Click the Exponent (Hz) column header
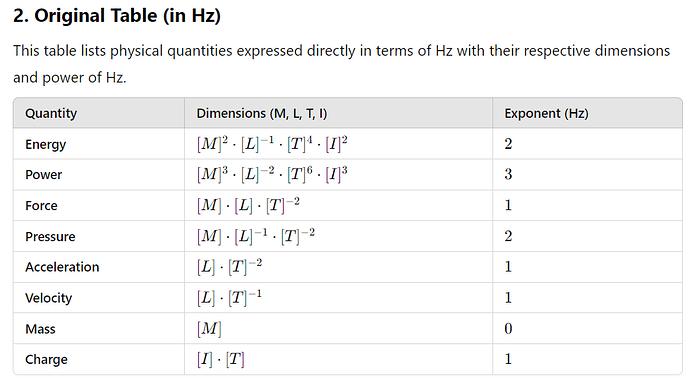 (546, 114)
